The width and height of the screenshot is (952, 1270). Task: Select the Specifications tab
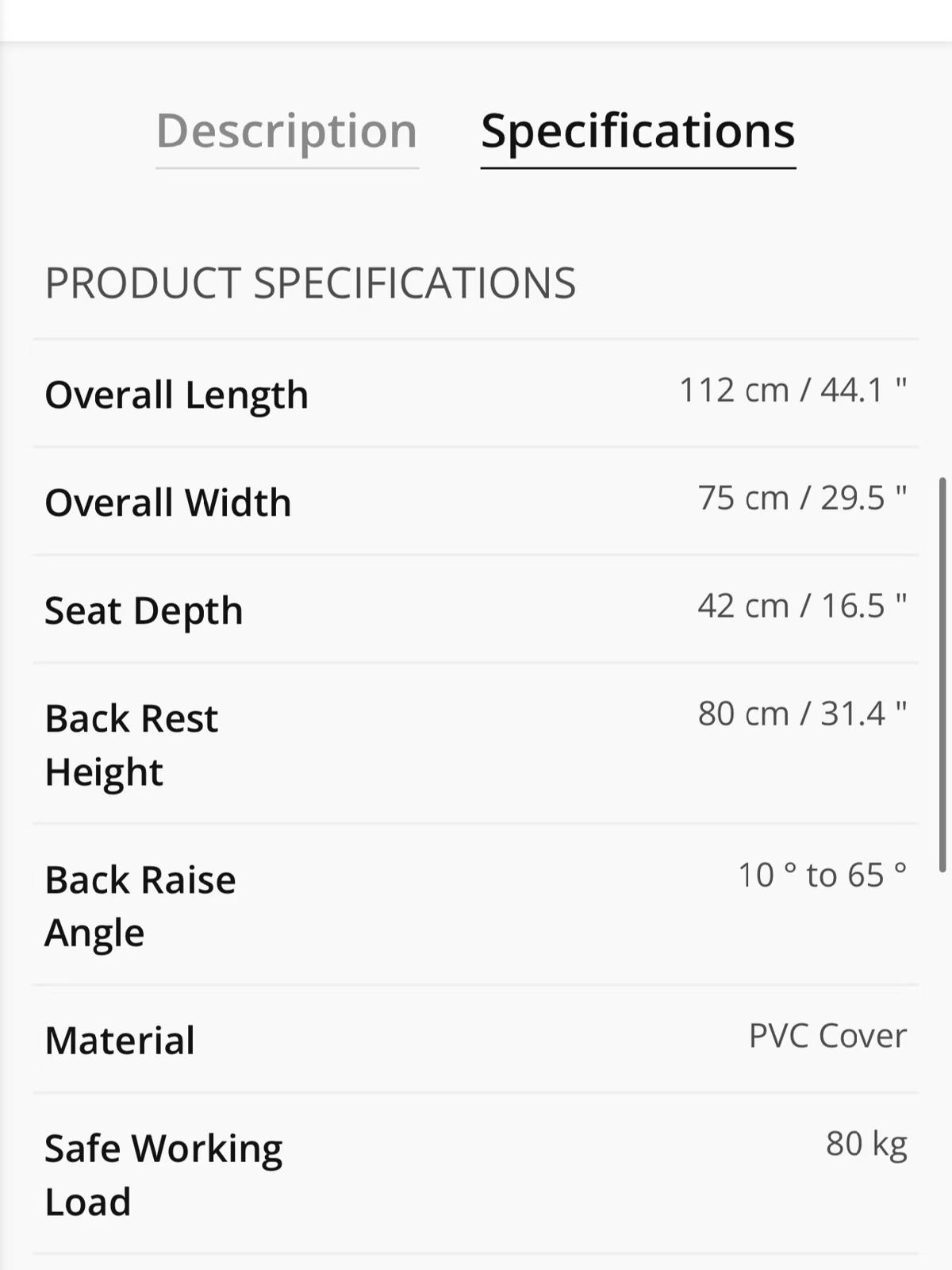(638, 131)
